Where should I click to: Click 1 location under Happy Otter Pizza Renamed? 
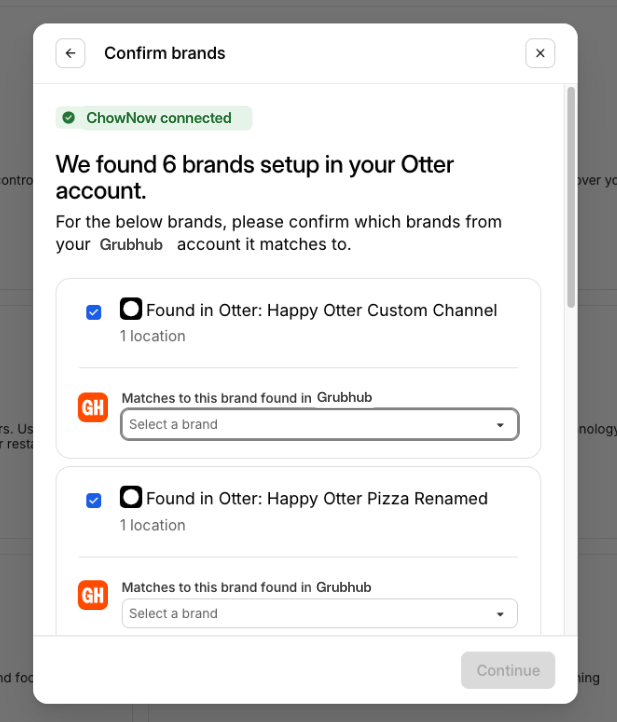click(x=153, y=525)
